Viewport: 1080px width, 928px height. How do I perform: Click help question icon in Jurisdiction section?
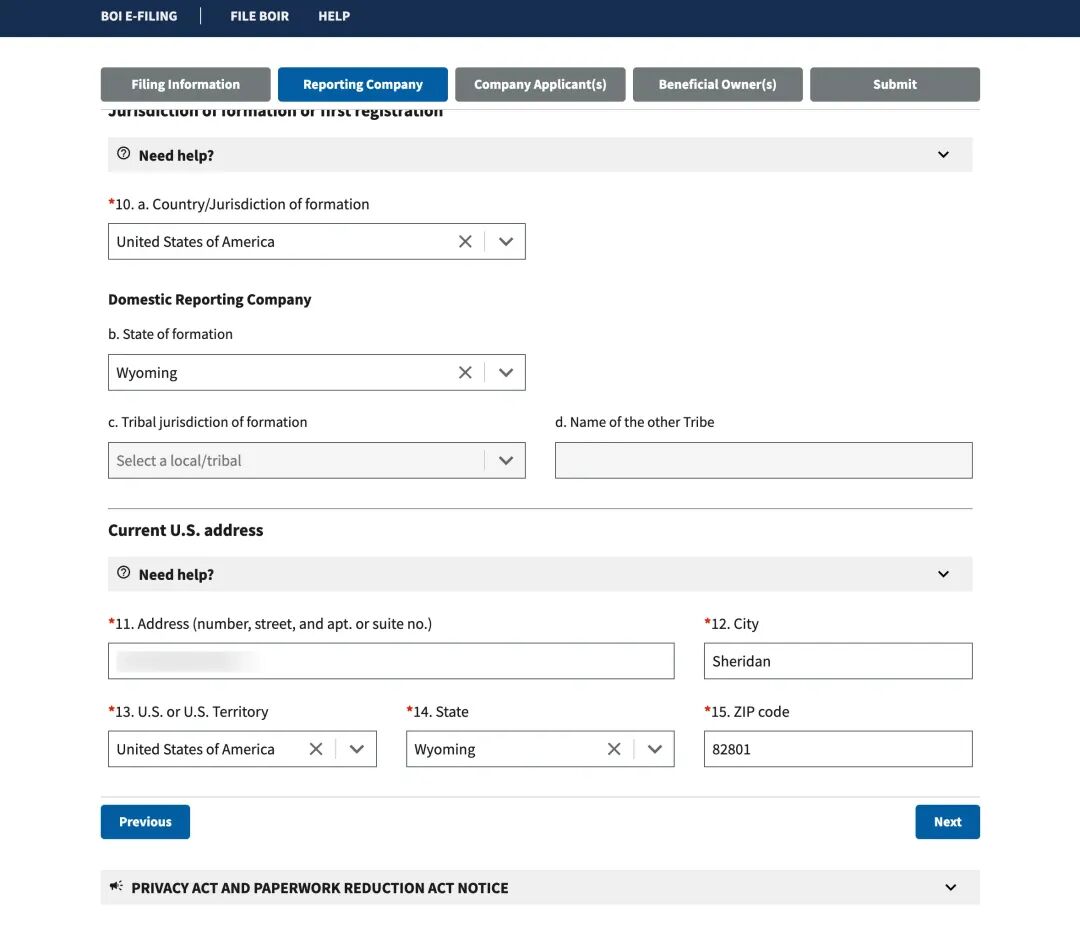coord(124,155)
